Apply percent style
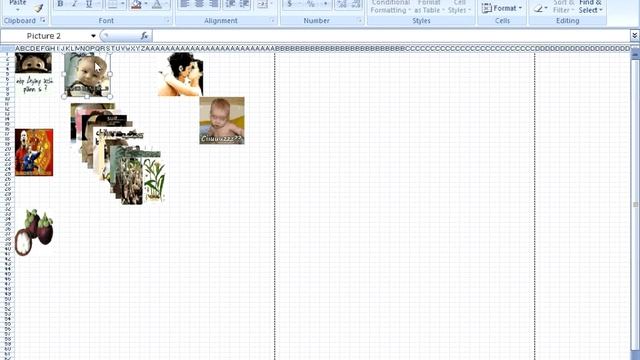The height and width of the screenshot is (360, 640). tap(311, 4)
